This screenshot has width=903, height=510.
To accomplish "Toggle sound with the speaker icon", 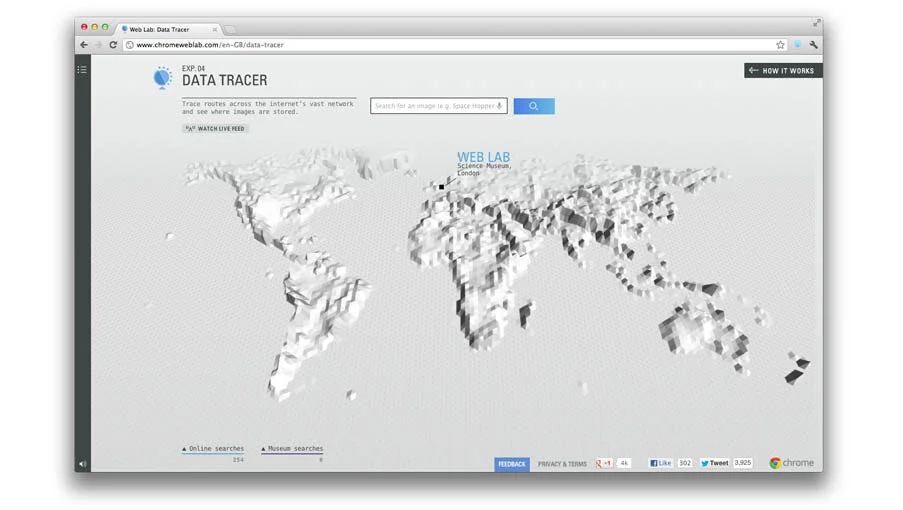I will point(83,464).
